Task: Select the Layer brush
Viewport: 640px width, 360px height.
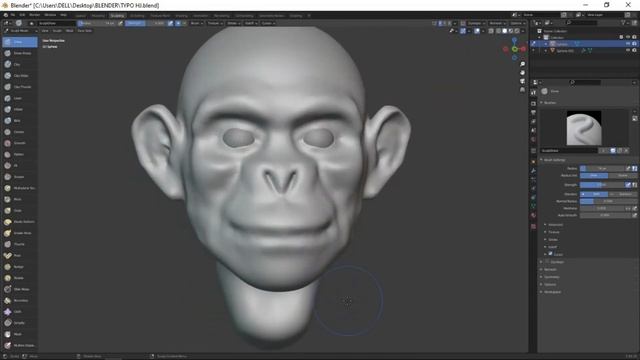Action: (x=20, y=98)
